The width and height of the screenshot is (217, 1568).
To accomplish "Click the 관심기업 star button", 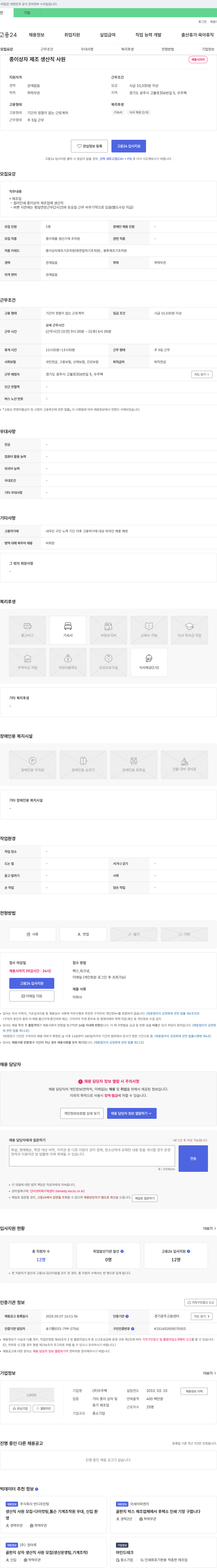I will (20, 1409).
